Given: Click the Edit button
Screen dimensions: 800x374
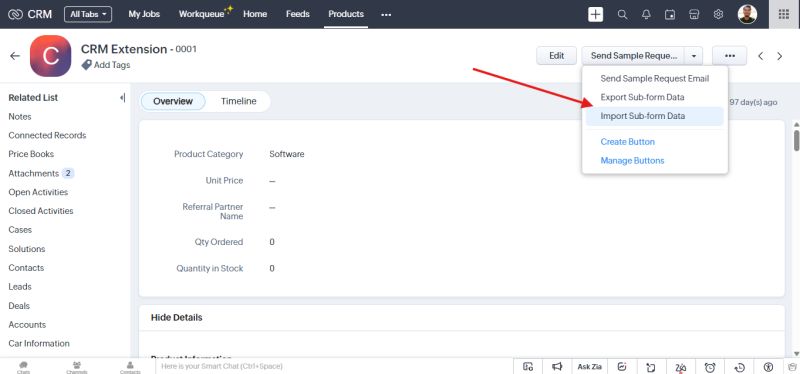Looking at the screenshot, I should tap(556, 56).
